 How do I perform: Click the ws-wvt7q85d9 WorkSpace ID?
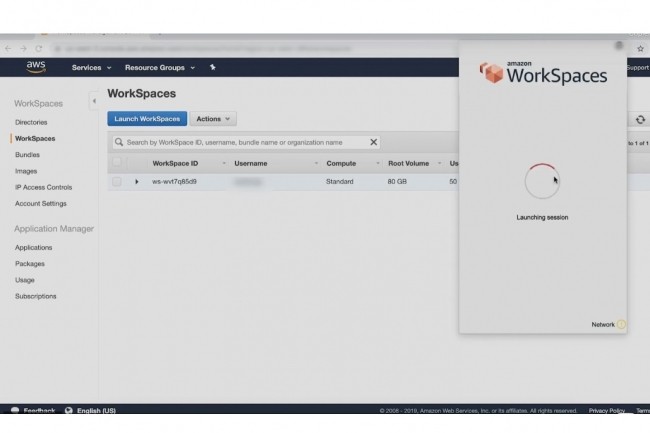(x=174, y=181)
